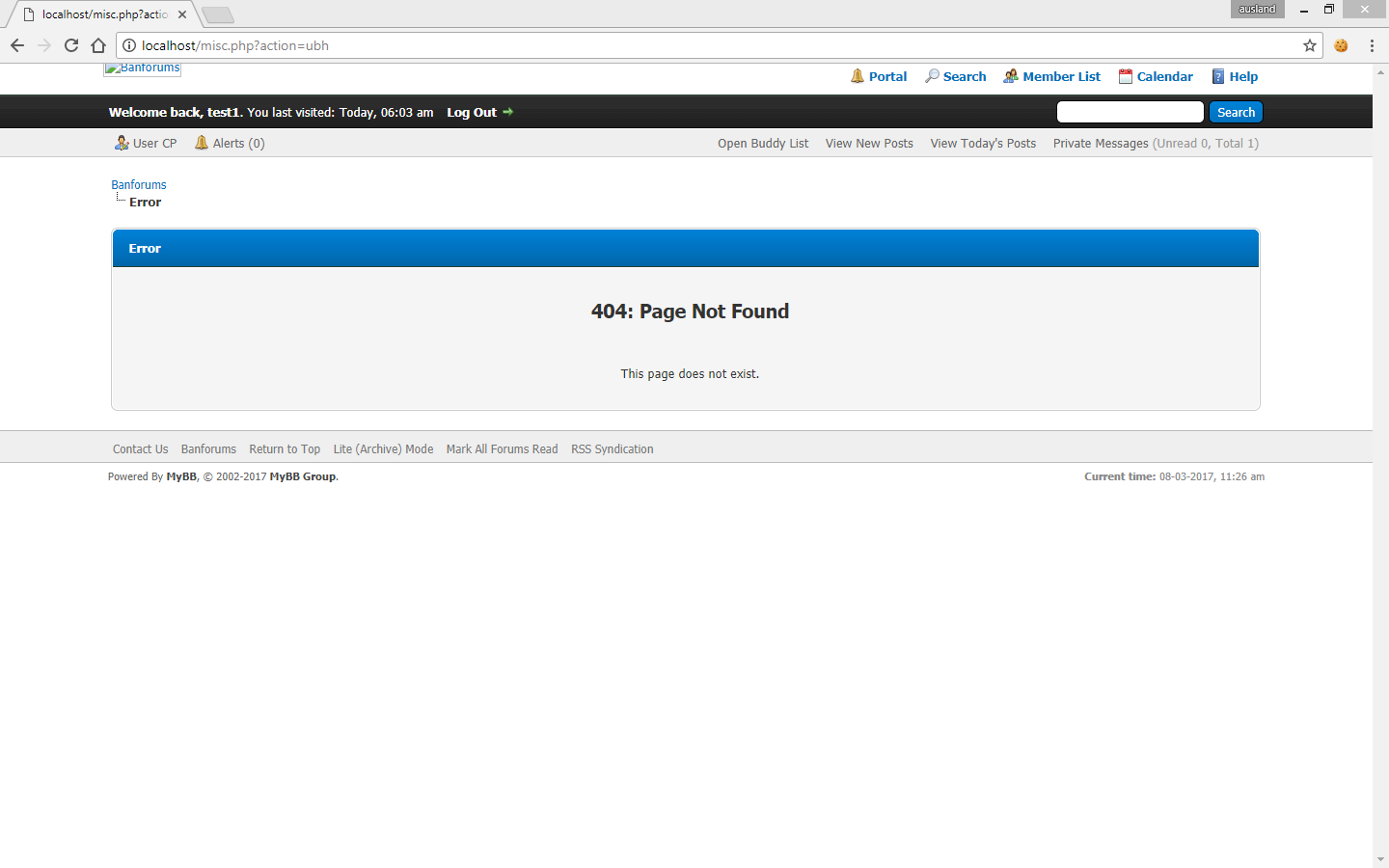Click the scrollbar down arrow
Viewport: 1389px width, 868px height.
click(x=1380, y=859)
